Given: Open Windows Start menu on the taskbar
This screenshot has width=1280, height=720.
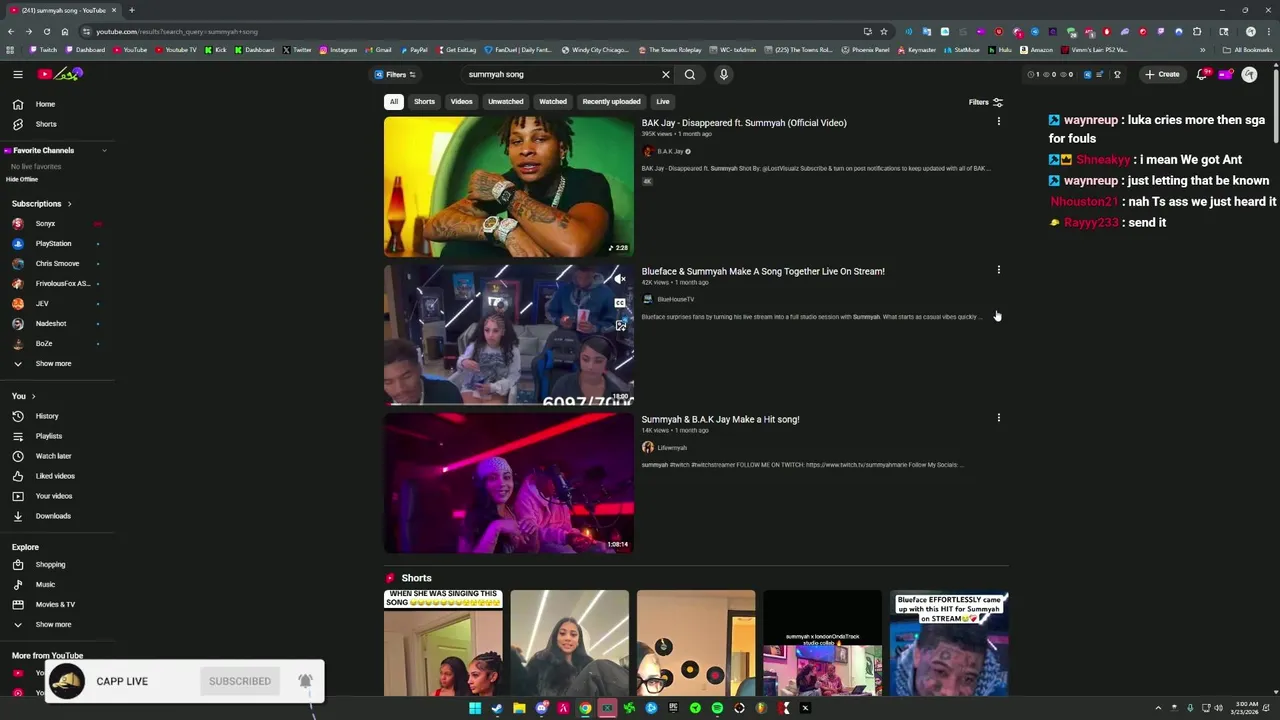Looking at the screenshot, I should (x=475, y=708).
